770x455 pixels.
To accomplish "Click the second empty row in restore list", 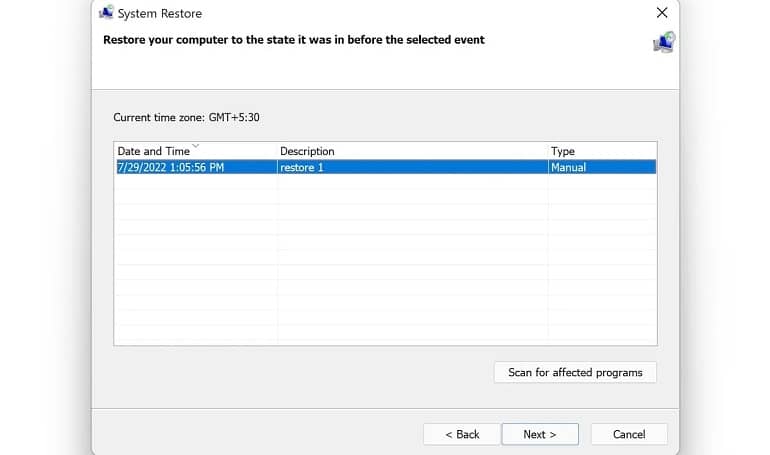I will point(386,197).
